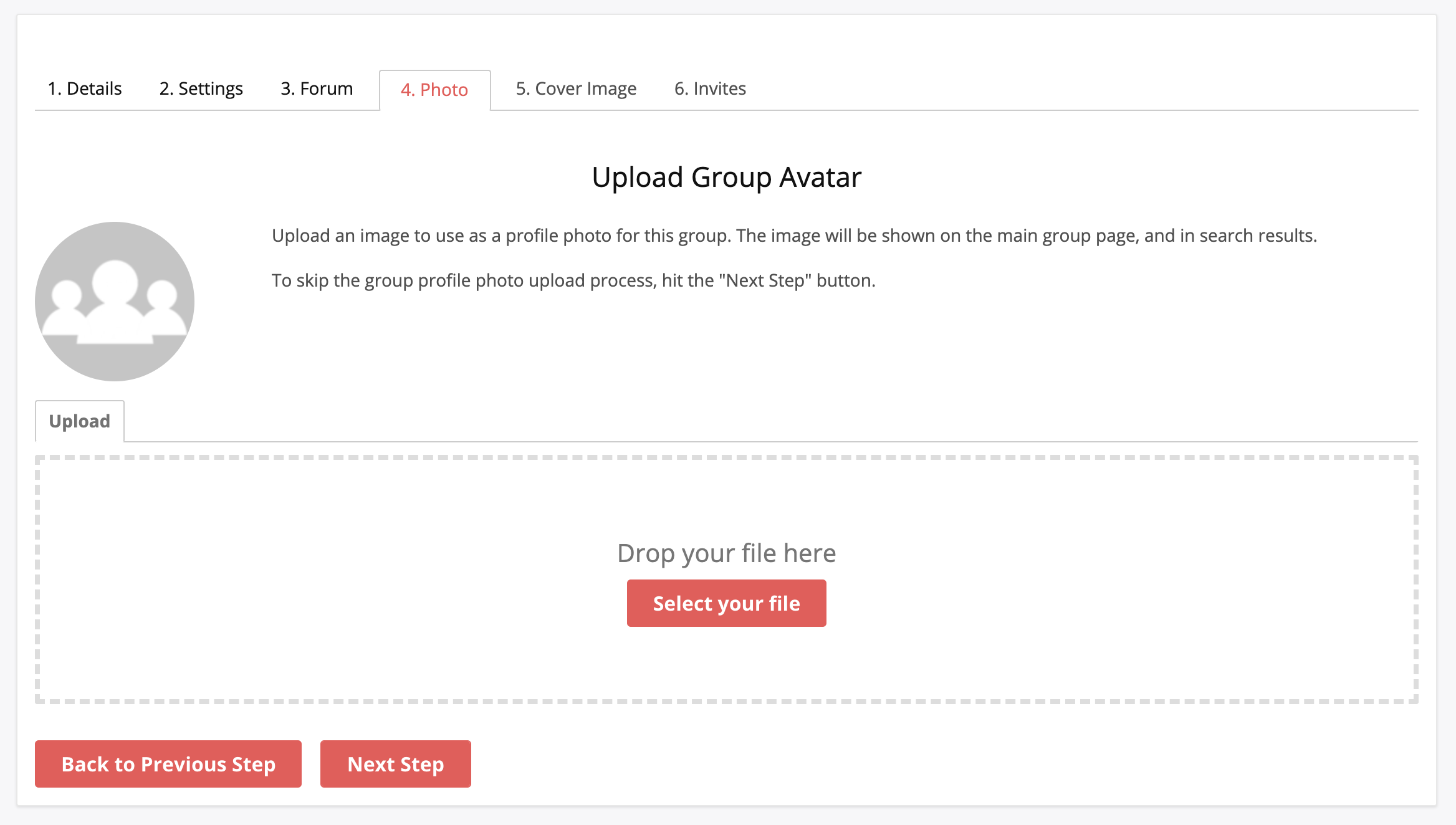Viewport: 1456px width, 825px height.
Task: Open the 5. Cover Image tab
Action: pyautogui.click(x=576, y=88)
